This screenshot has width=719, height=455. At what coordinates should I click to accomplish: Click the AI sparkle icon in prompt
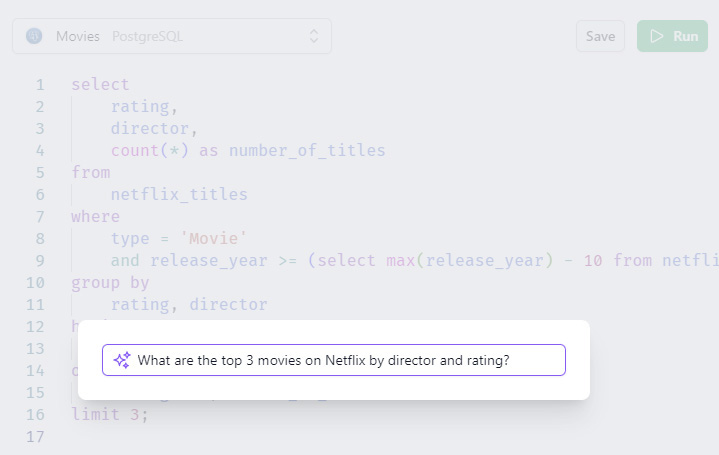click(122, 360)
